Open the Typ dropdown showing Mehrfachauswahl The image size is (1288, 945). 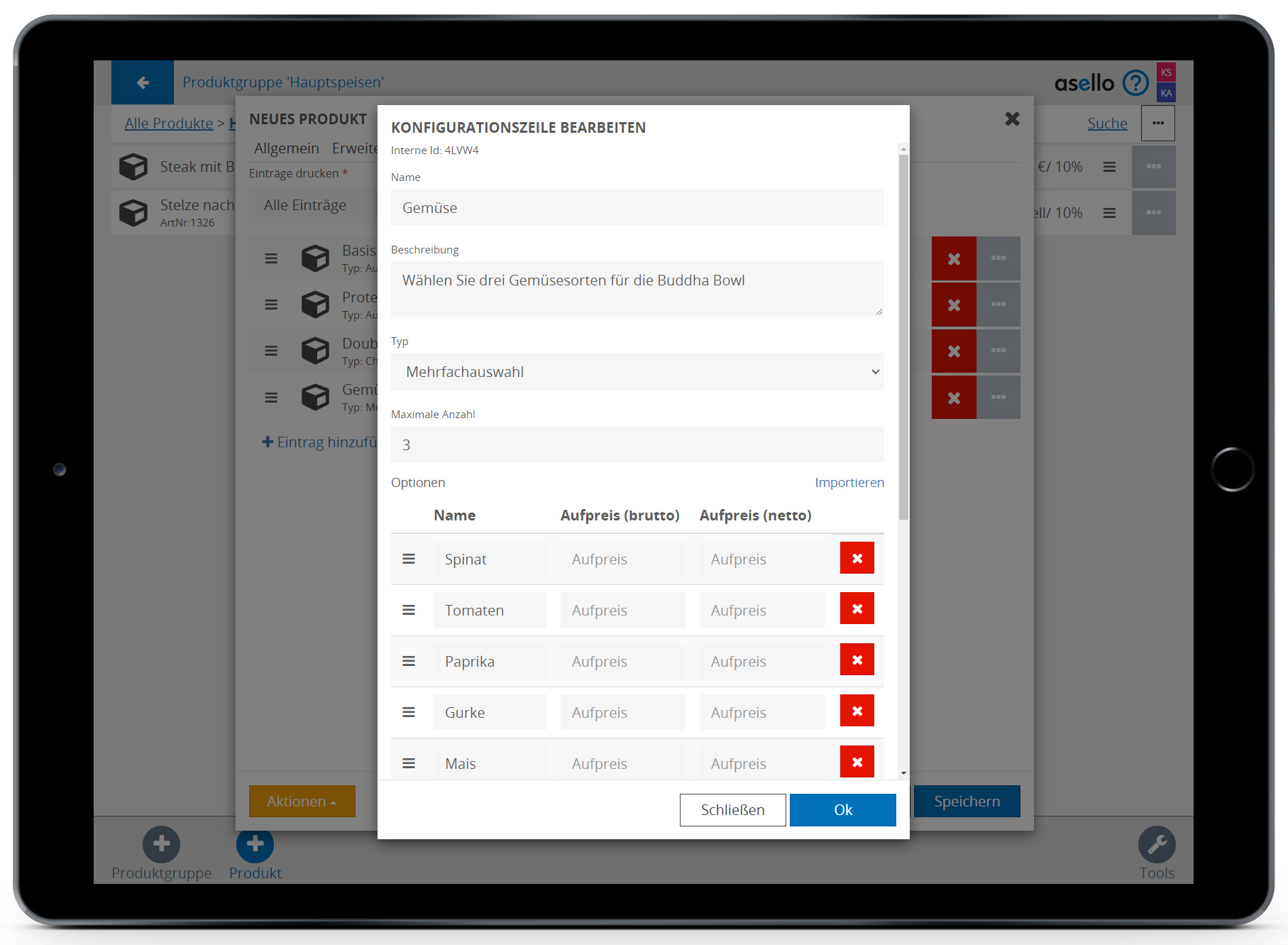pyautogui.click(x=637, y=372)
